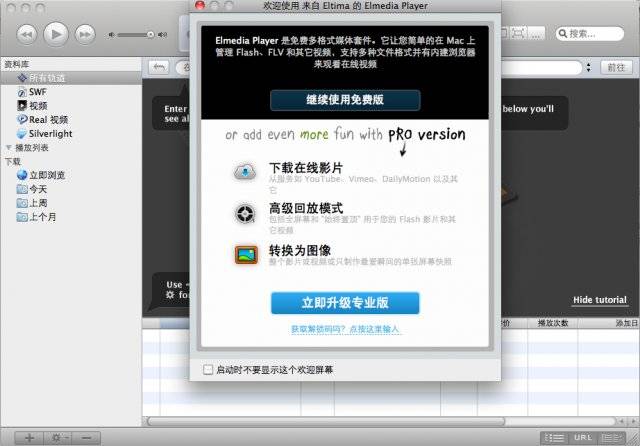640x446 pixels.
Task: Click the 下载在线影片 cloud download icon
Action: [x=245, y=171]
